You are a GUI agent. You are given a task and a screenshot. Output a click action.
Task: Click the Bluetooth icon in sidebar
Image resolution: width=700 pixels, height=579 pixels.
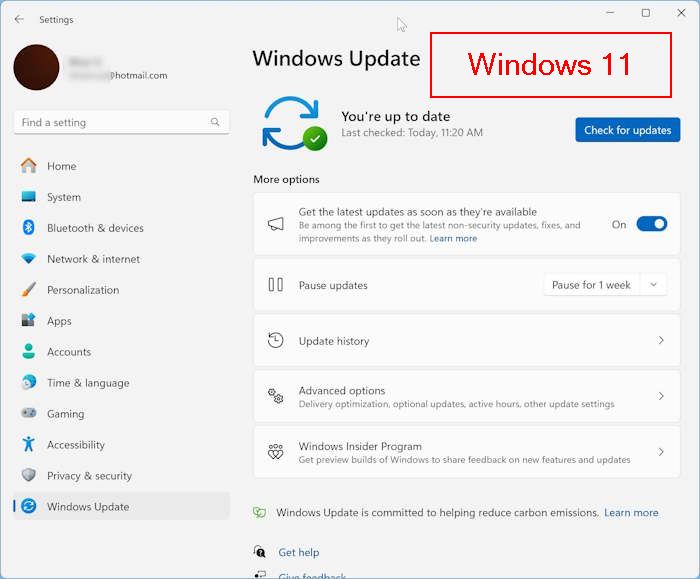pos(29,228)
